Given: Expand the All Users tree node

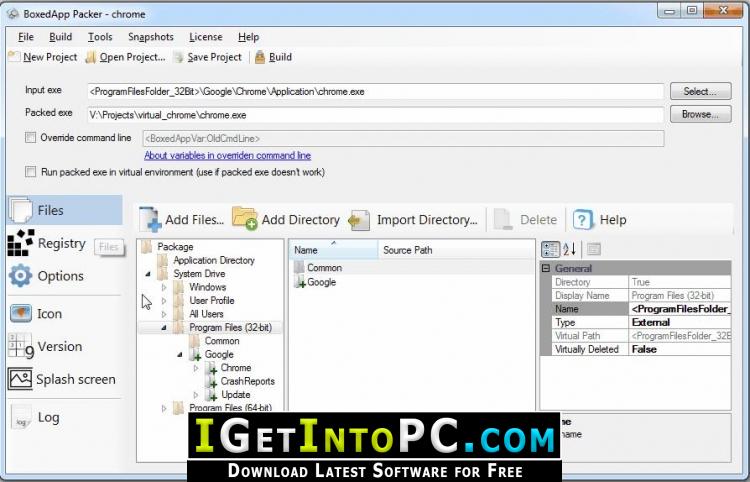Looking at the screenshot, I should [x=164, y=314].
